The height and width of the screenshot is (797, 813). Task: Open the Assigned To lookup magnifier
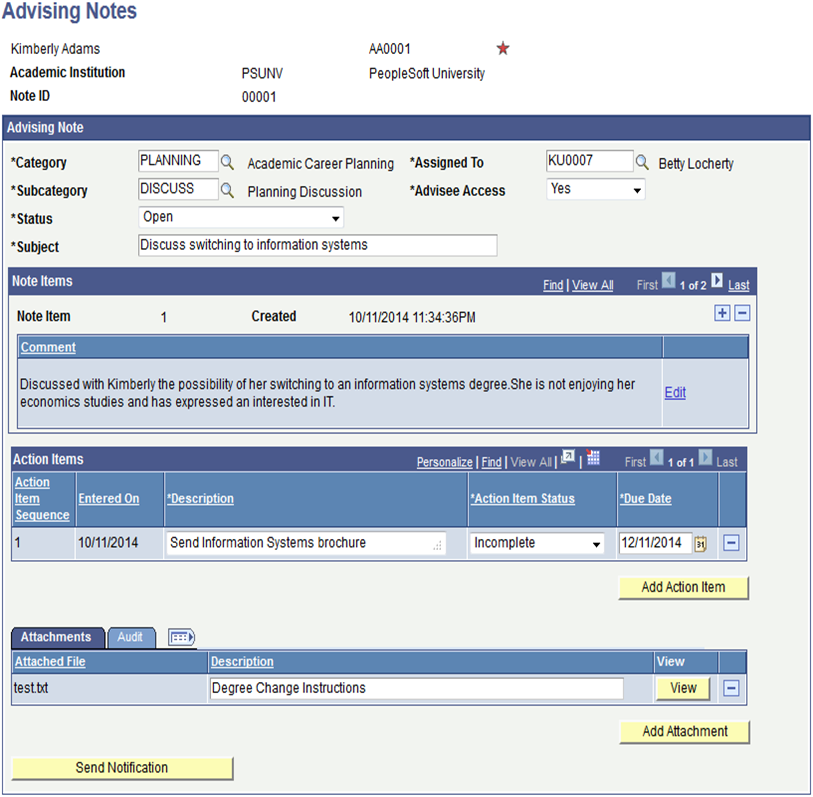pos(643,160)
